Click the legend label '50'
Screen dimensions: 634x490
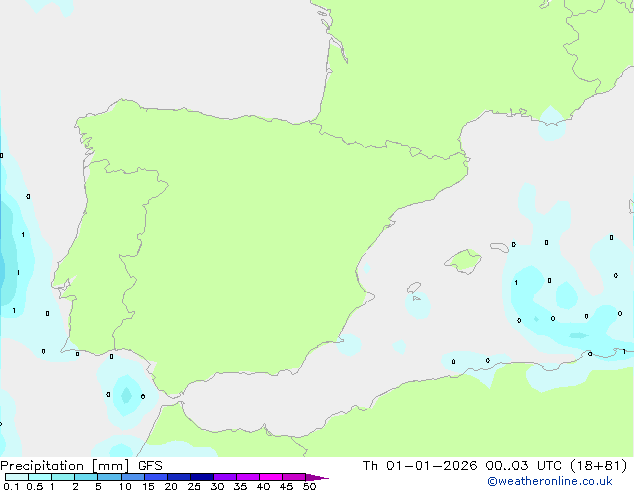click(309, 486)
